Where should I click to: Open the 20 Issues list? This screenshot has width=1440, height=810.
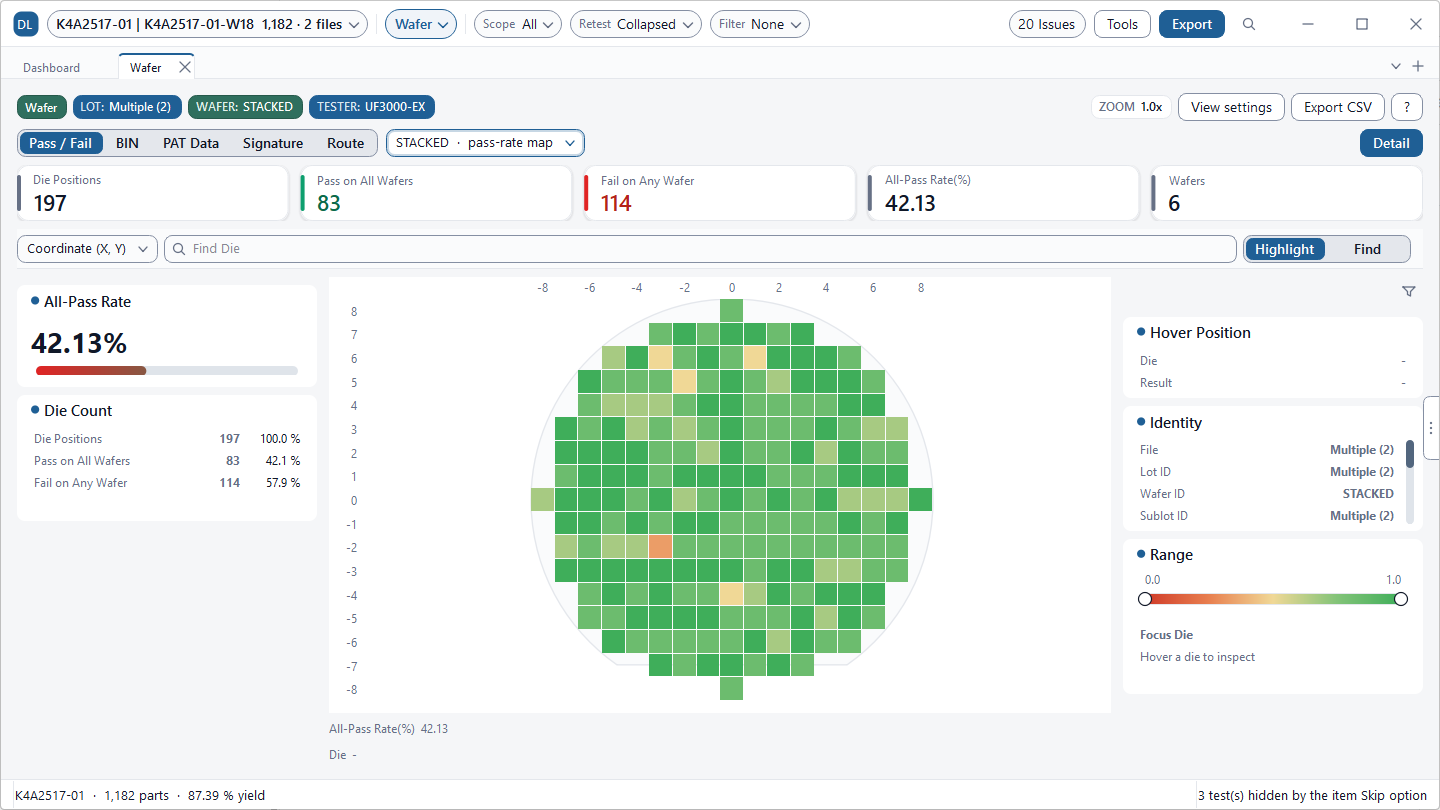[1047, 24]
